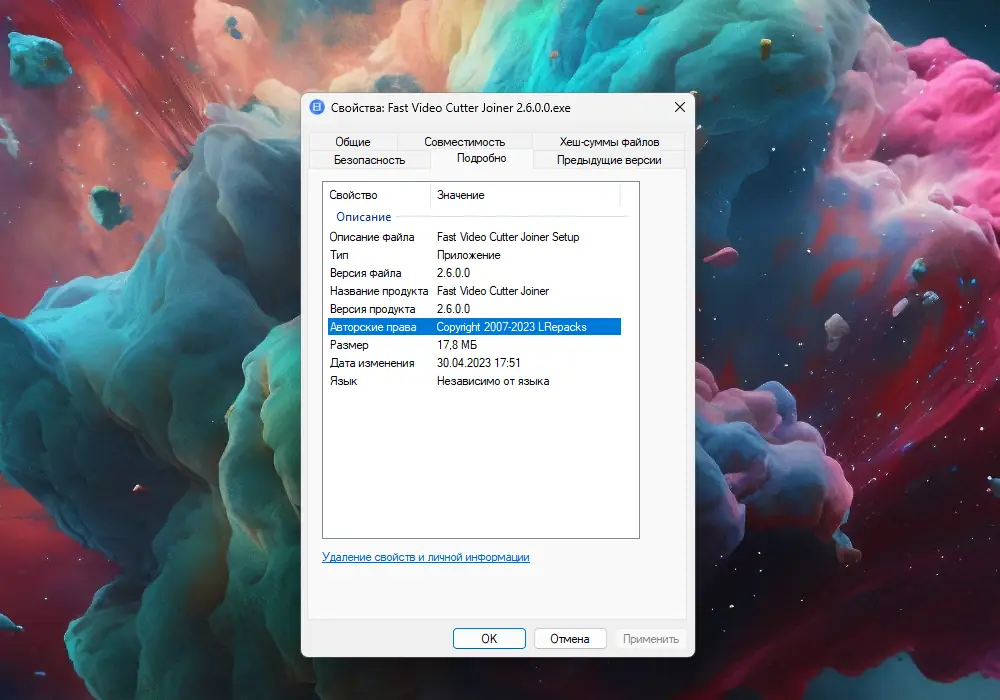Open the Совместимость tab
Screen dimensions: 1000x700
[x=464, y=141]
